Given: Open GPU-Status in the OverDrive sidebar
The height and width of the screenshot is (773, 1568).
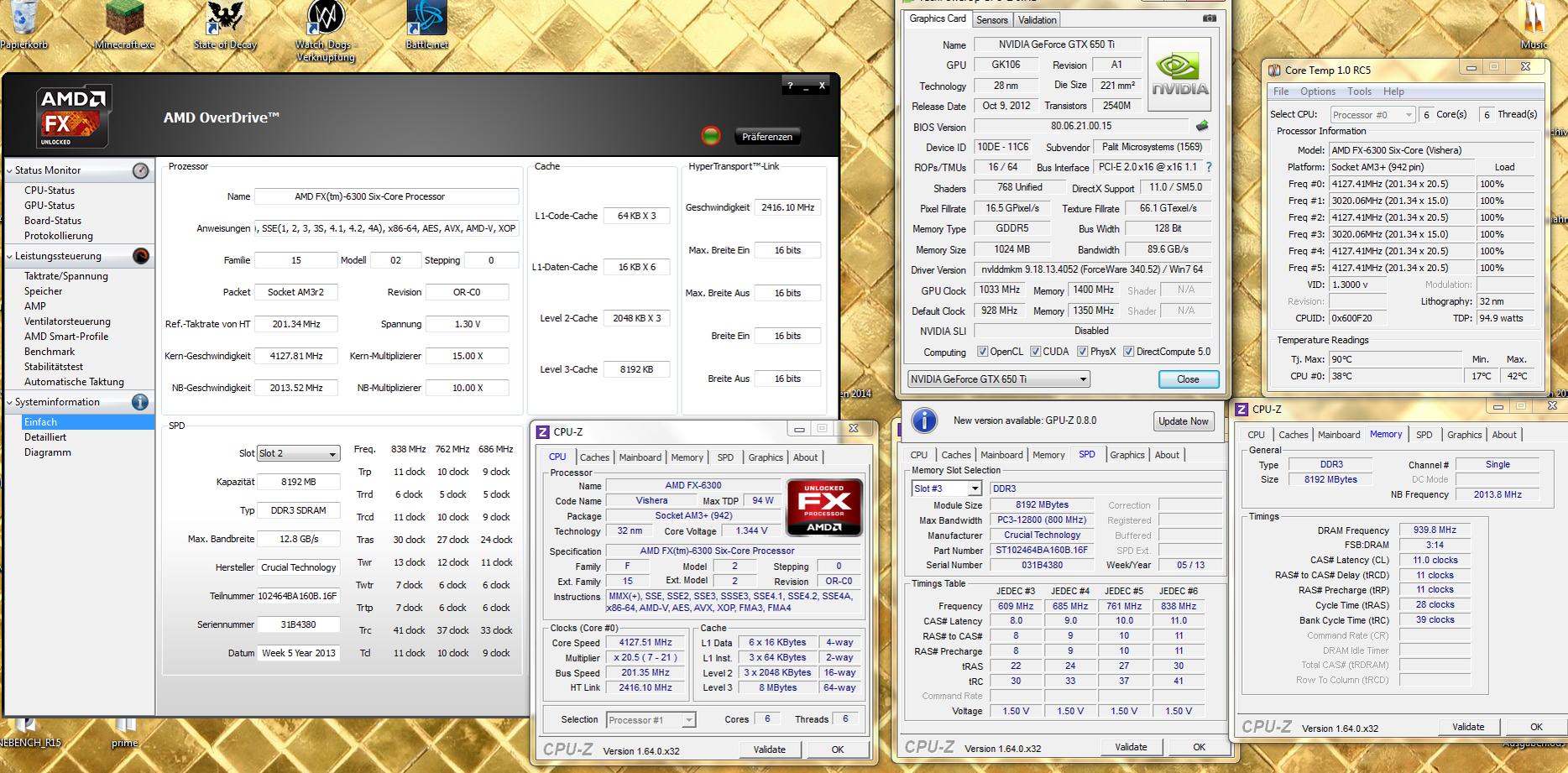Looking at the screenshot, I should click(50, 206).
